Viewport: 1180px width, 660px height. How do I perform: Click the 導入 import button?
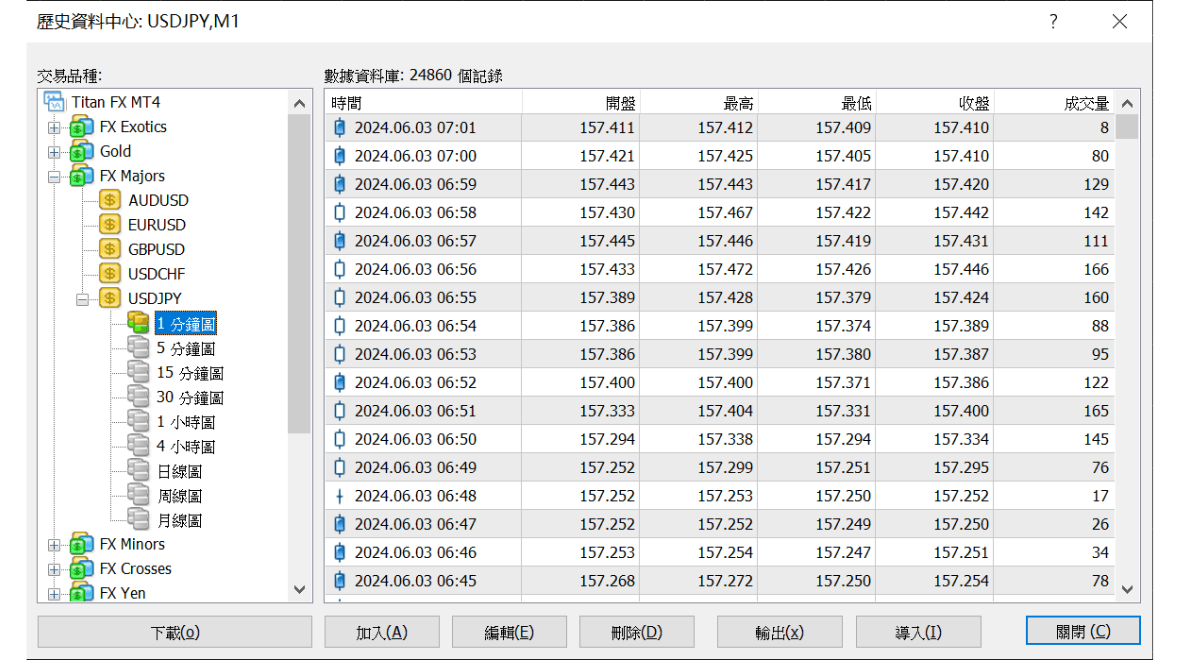click(917, 632)
